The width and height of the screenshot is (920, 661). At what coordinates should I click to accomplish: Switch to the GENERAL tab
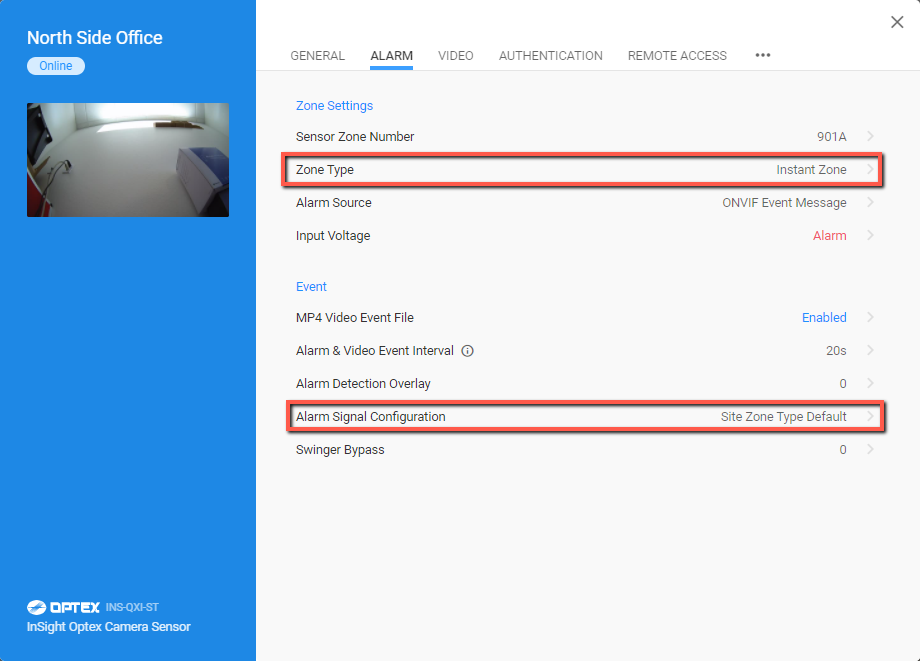point(317,56)
